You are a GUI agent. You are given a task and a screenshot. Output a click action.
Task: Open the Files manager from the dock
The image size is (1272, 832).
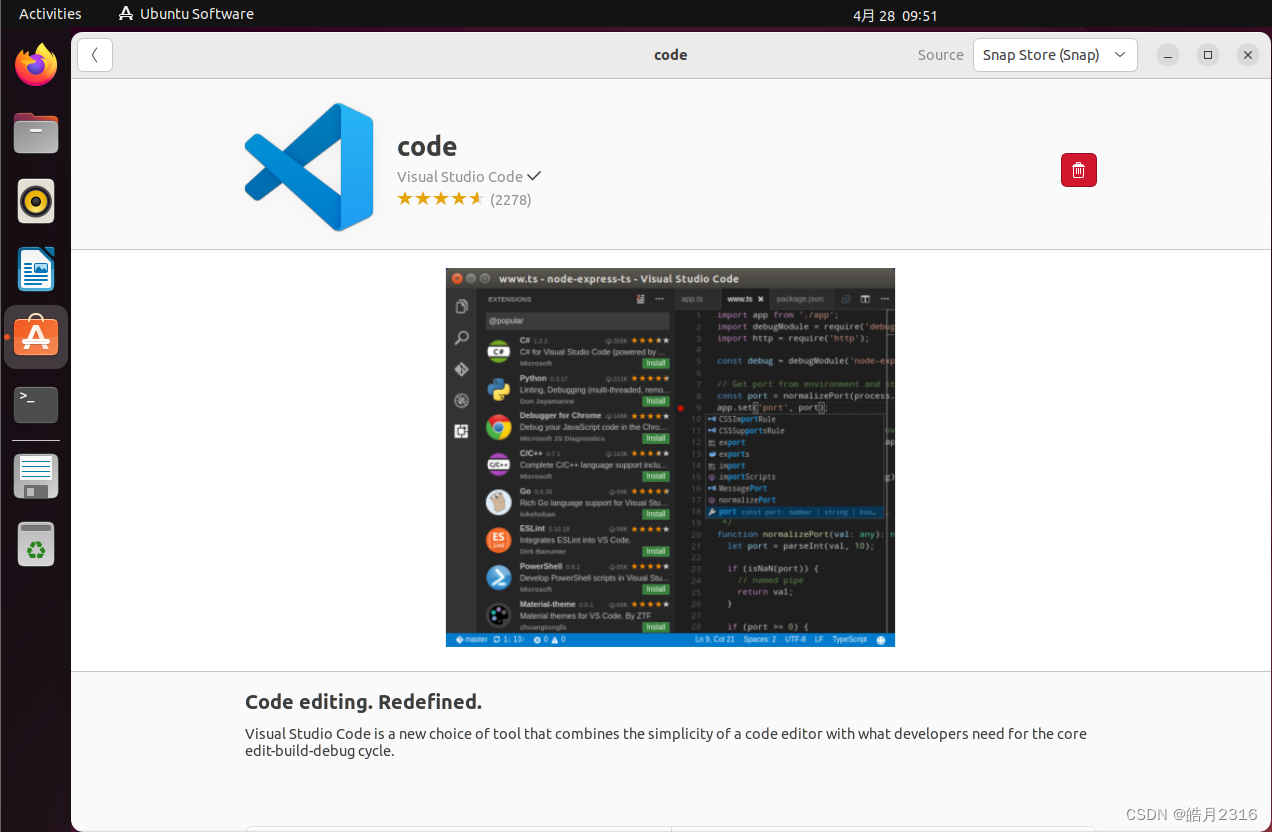(x=36, y=133)
